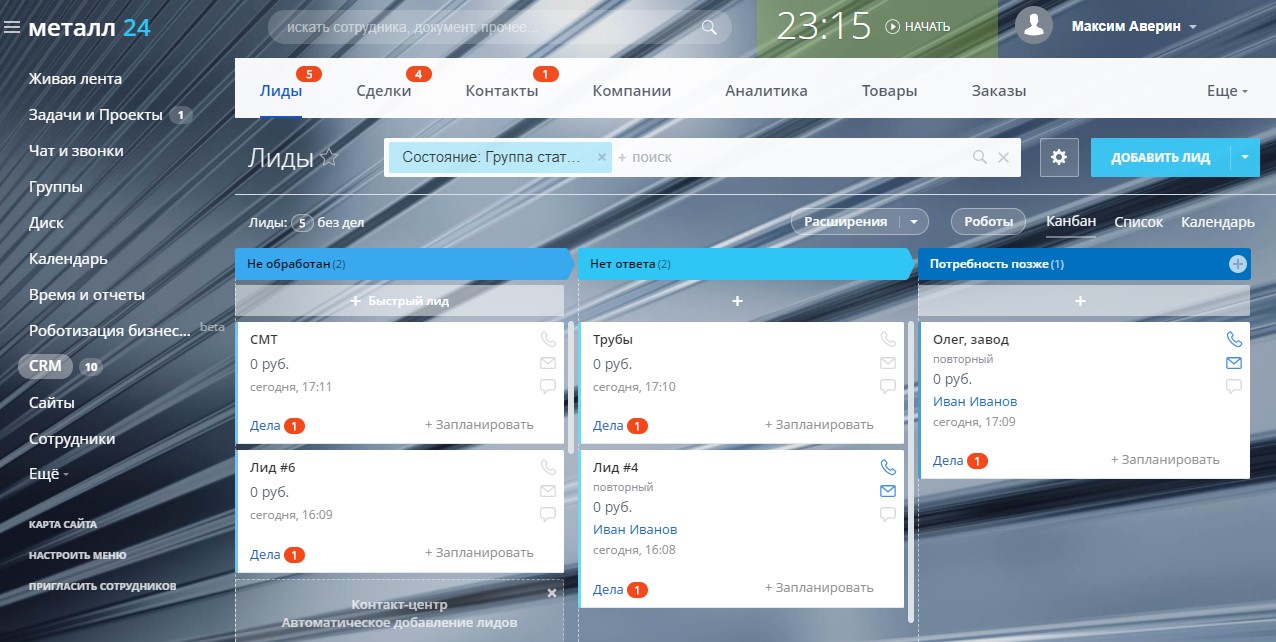Open Чат и звонки in sidebar
This screenshot has height=642, width=1276.
(x=76, y=151)
